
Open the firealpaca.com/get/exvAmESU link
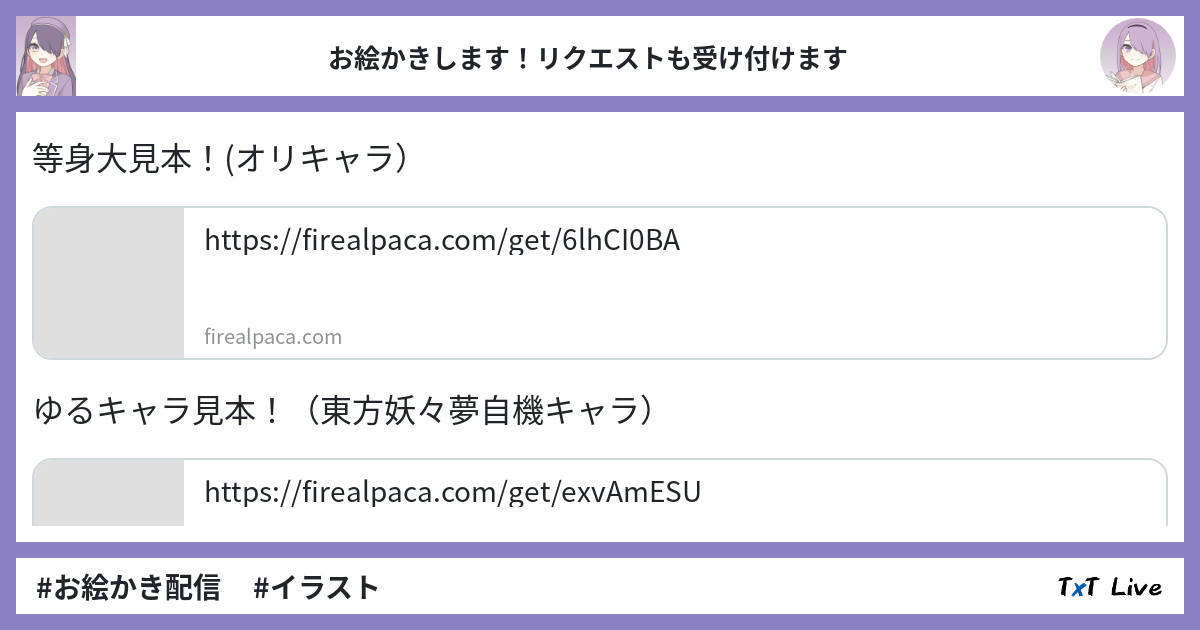point(452,492)
